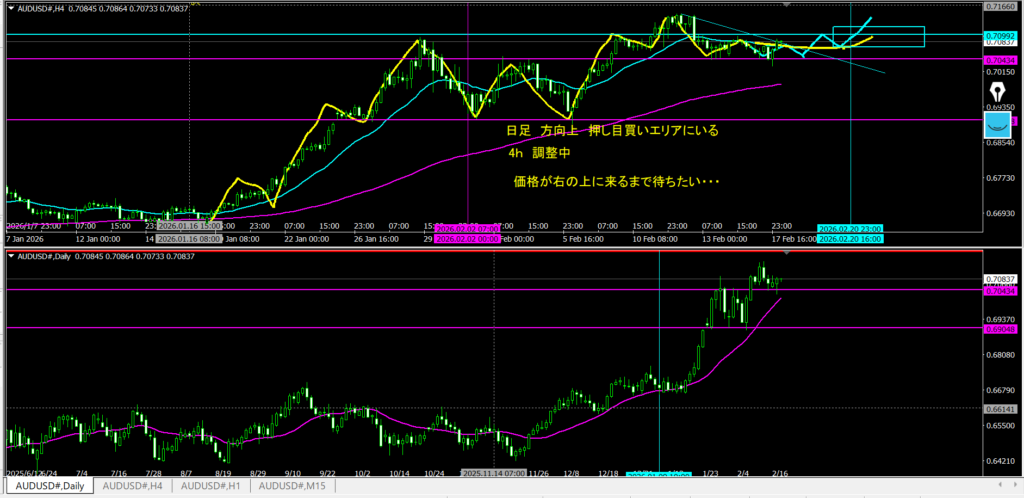Select the text '日足 方向上 押し目買いエリアにいる'
Image resolution: width=1024 pixels, height=498 pixels.
coord(612,131)
